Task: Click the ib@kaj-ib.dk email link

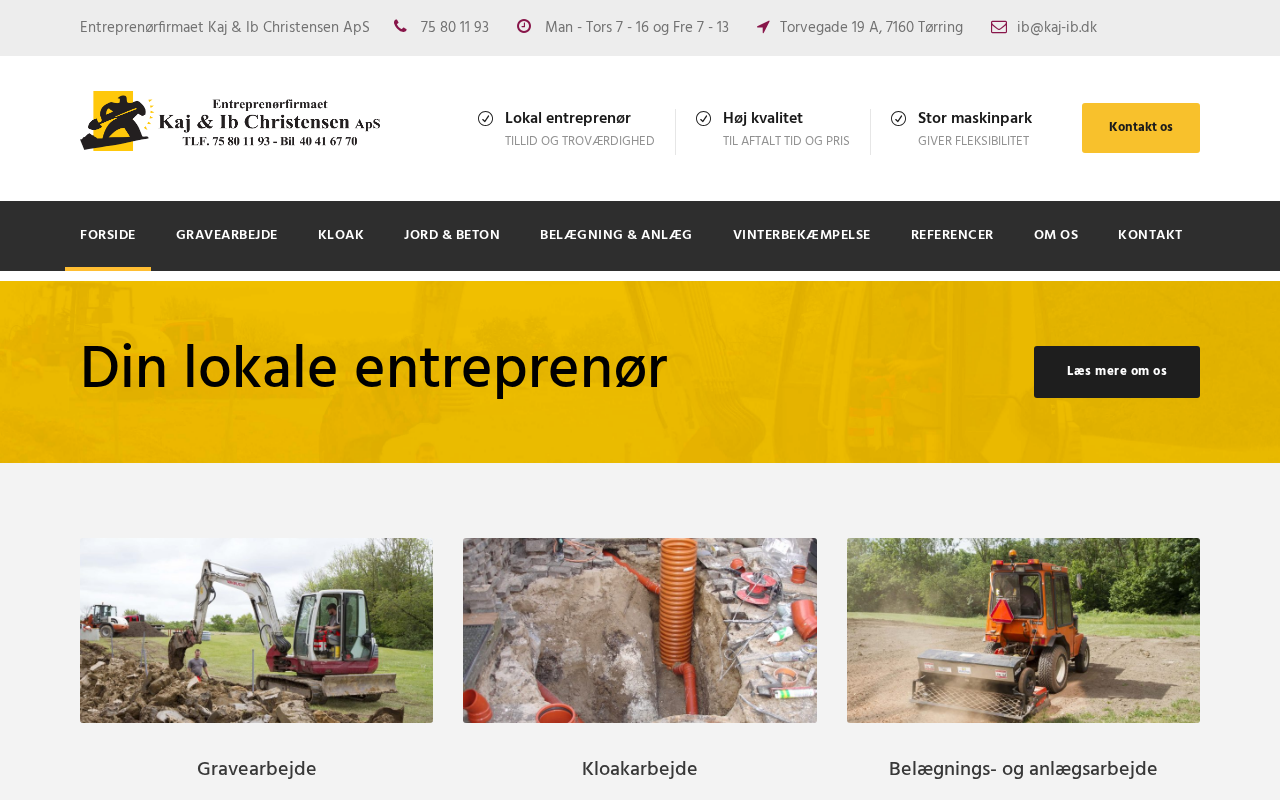Action: pos(1057,28)
